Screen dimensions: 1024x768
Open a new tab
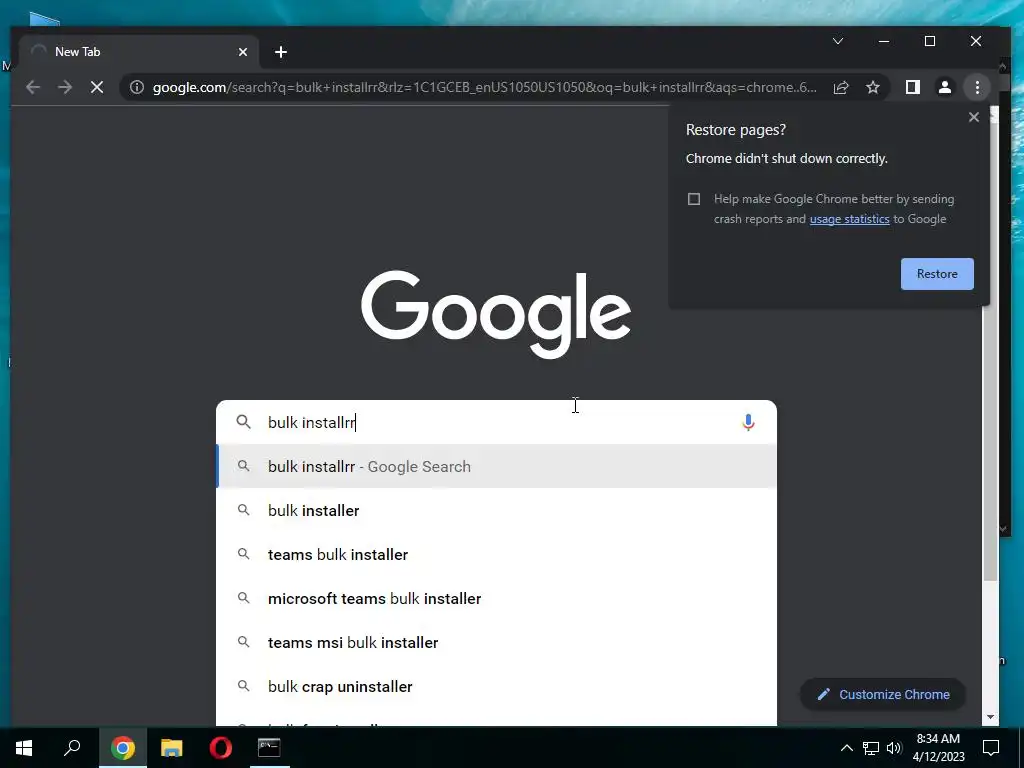point(281,52)
